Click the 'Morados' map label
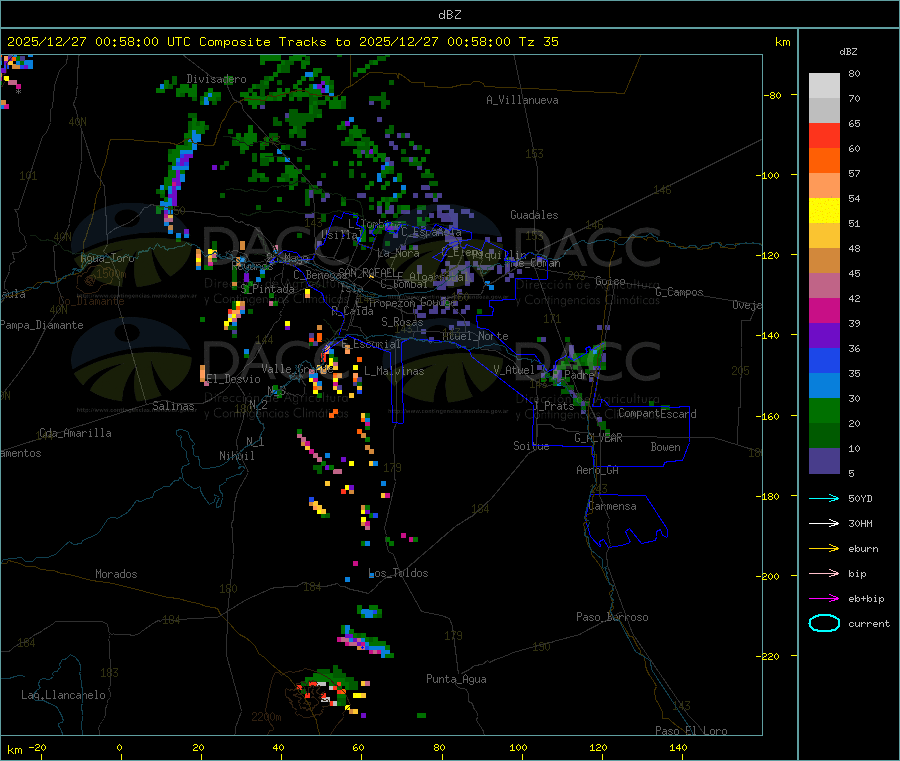Screen dimensions: 900x761 click(x=116, y=574)
